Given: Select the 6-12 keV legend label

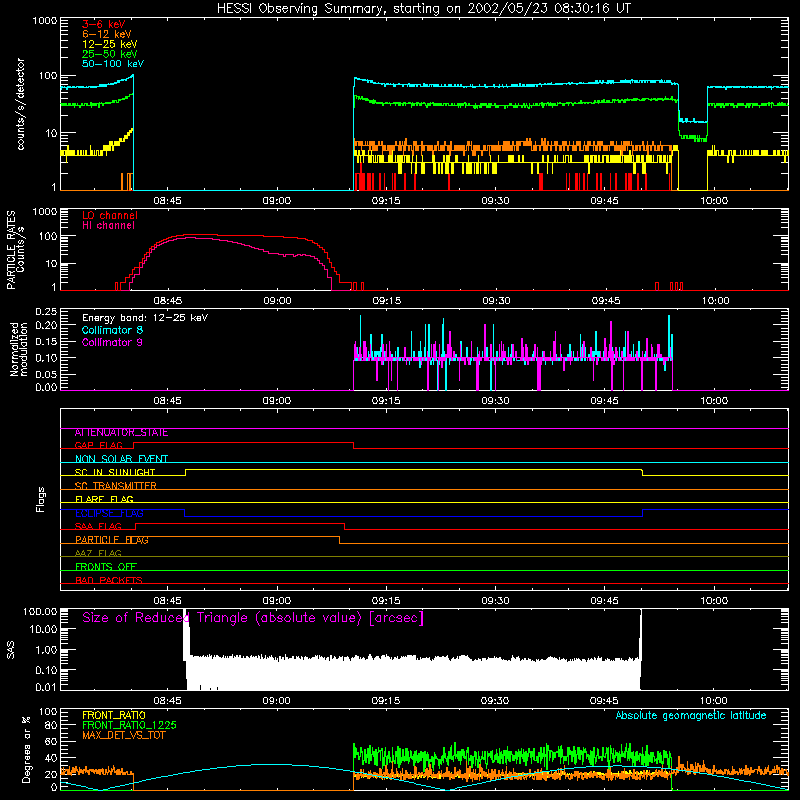Looking at the screenshot, I should pyautogui.click(x=107, y=34).
